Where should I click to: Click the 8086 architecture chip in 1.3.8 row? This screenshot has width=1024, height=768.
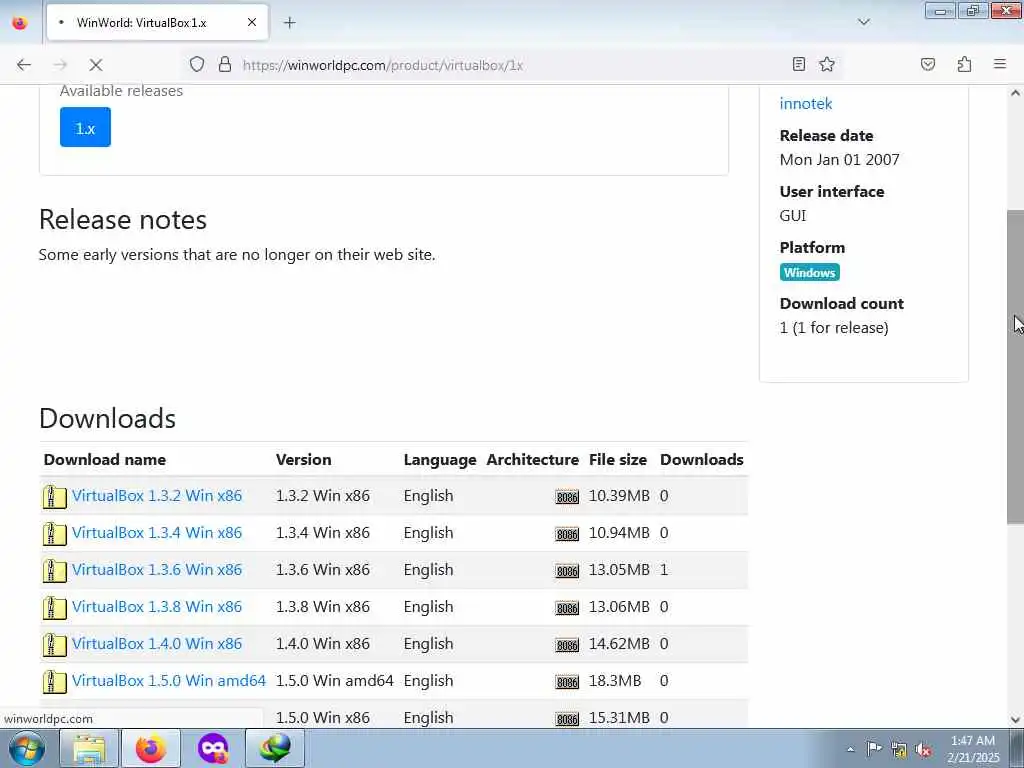pos(567,608)
